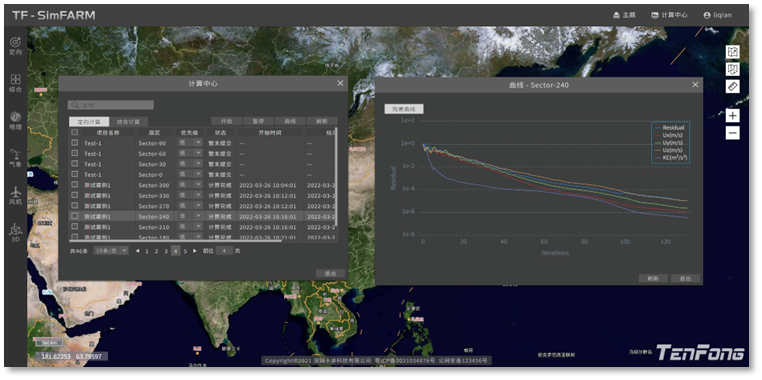Open the 综合 grid icon in sidebar
The width and height of the screenshot is (762, 380).
click(16, 83)
